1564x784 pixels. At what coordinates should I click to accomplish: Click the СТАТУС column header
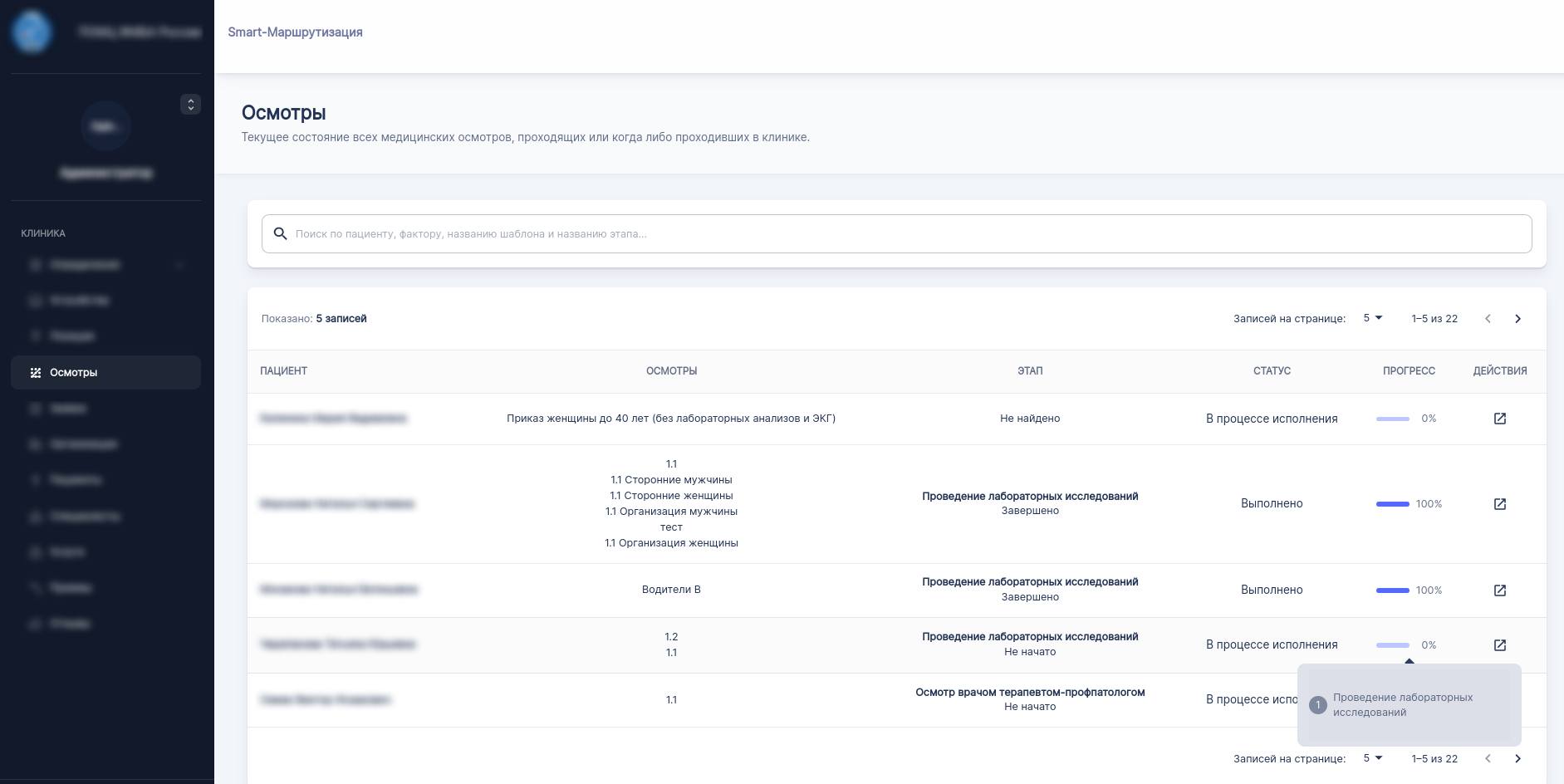tap(1272, 371)
